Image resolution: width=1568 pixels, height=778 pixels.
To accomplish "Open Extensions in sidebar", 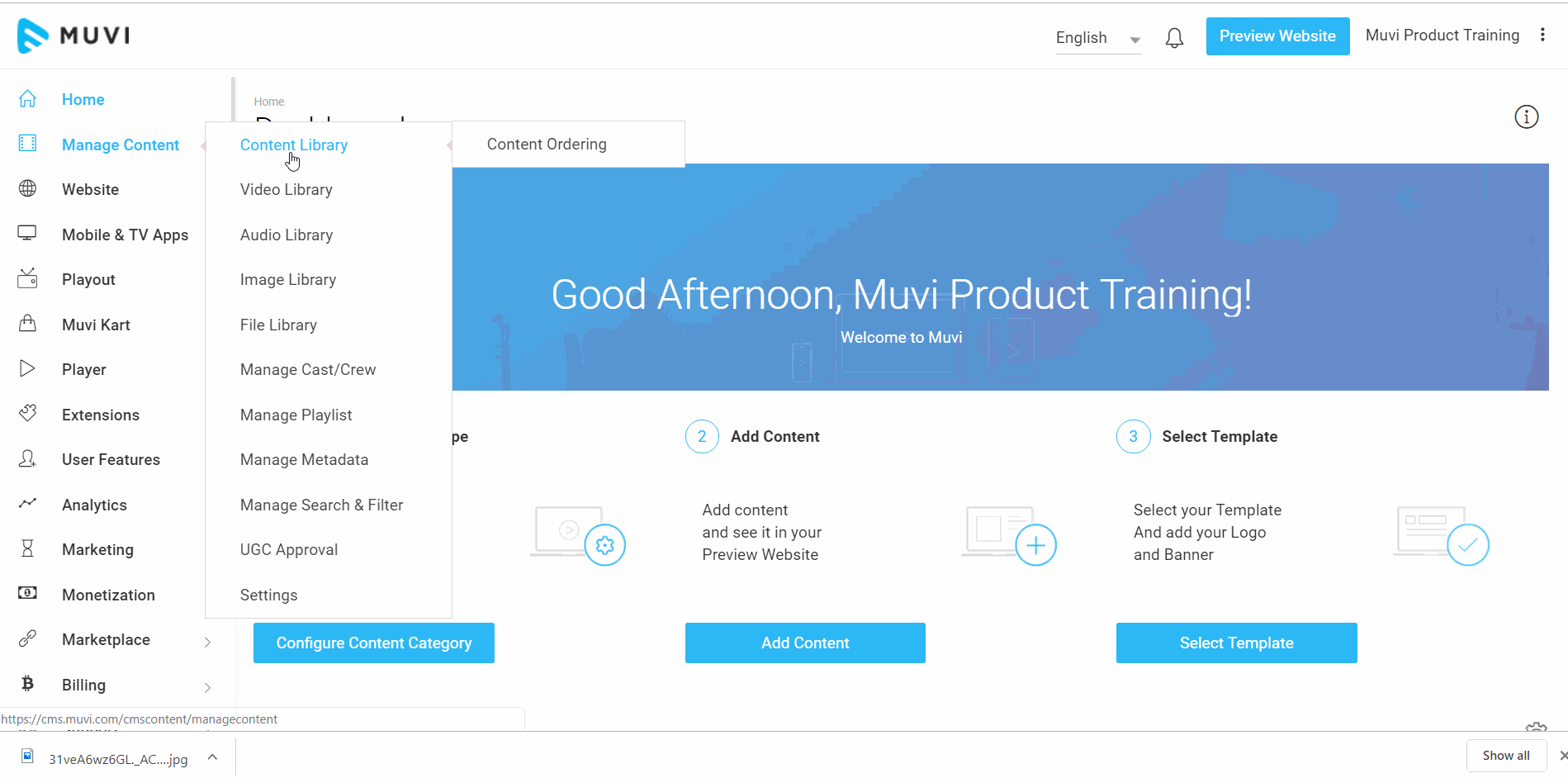I will [x=101, y=415].
